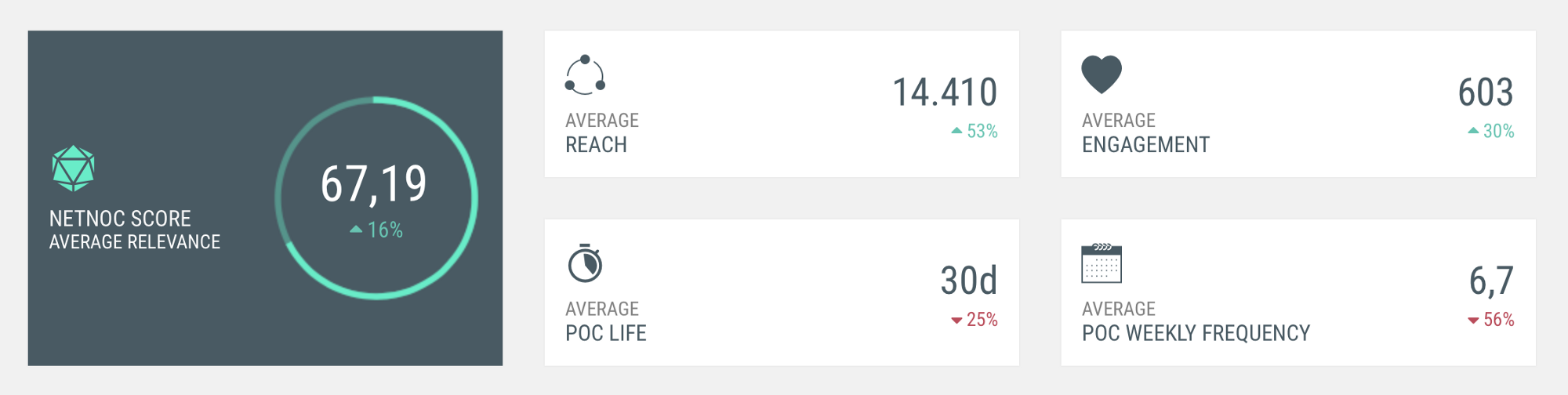Click the Average Reach share-circle icon
This screenshot has width=1568, height=395.
pyautogui.click(x=585, y=75)
